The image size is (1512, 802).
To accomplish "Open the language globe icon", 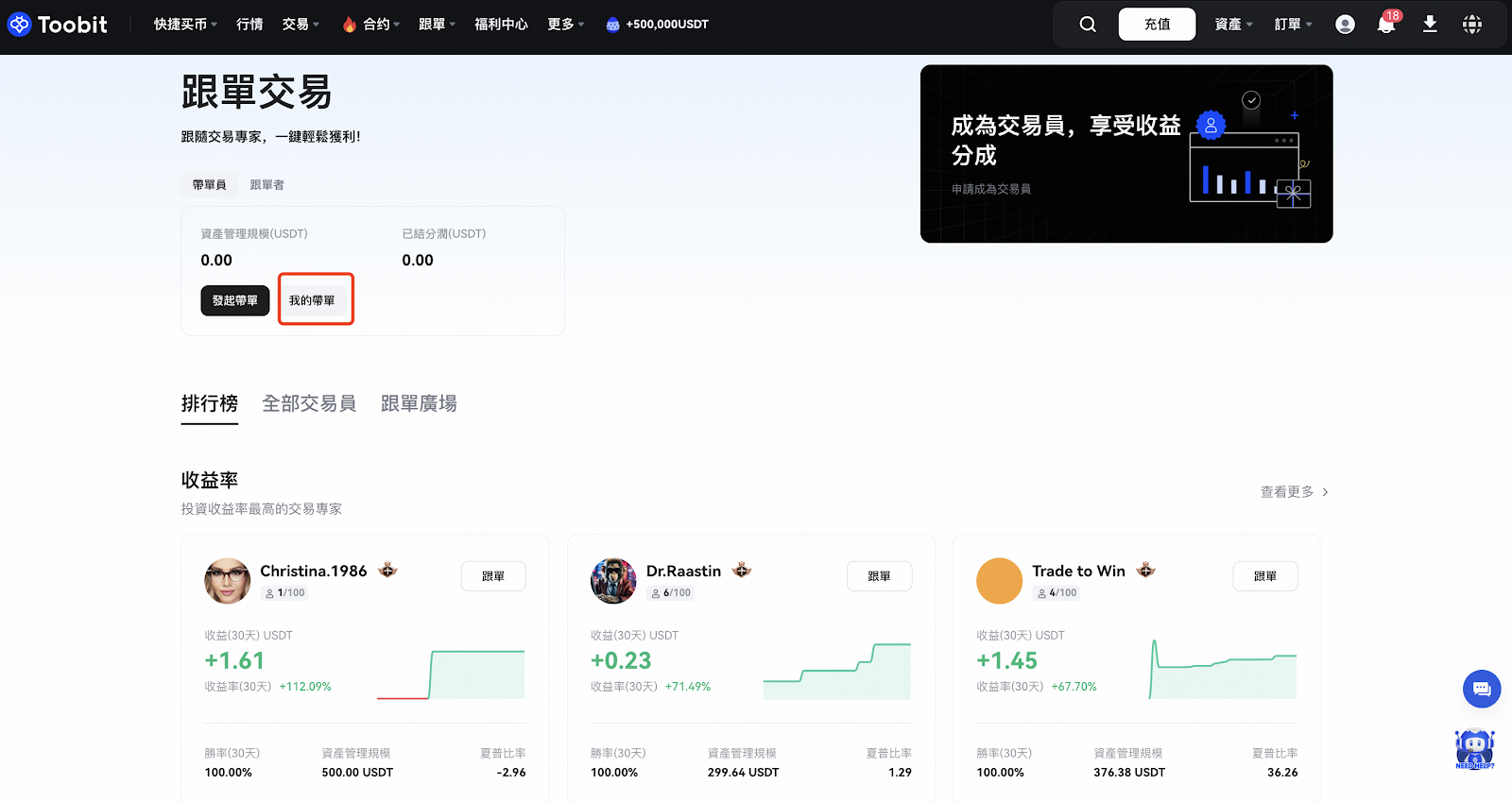I will [1472, 25].
